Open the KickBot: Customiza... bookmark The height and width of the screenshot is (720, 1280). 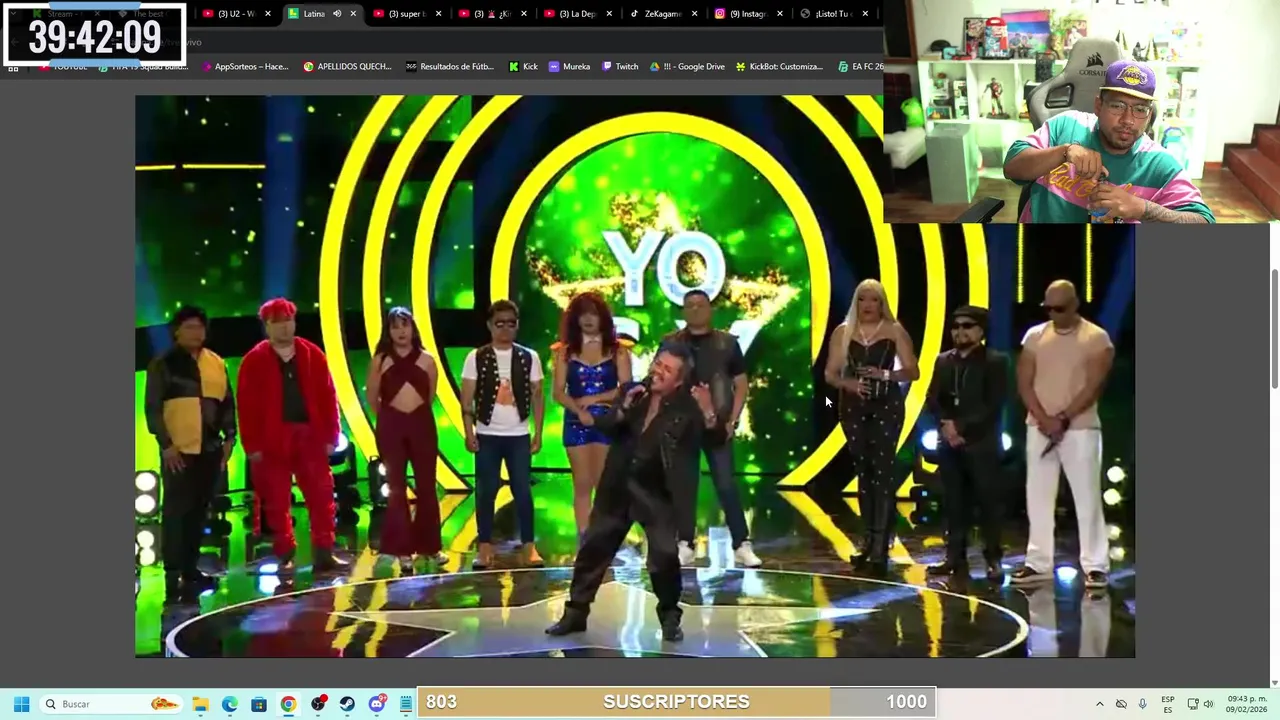(779, 67)
